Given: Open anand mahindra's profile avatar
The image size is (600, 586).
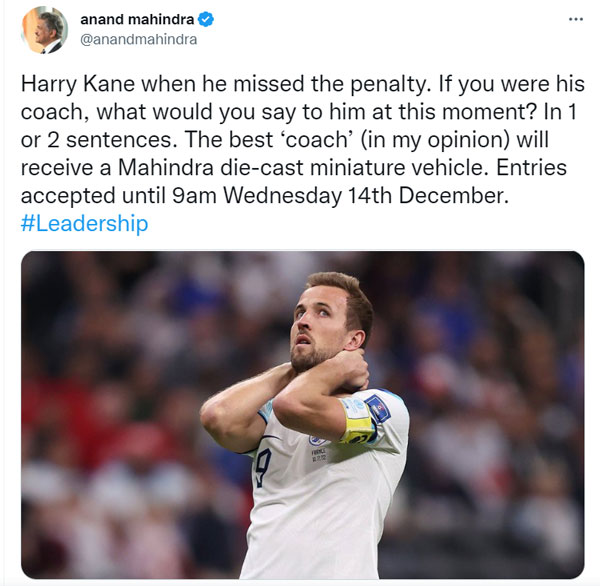Looking at the screenshot, I should click(44, 29).
